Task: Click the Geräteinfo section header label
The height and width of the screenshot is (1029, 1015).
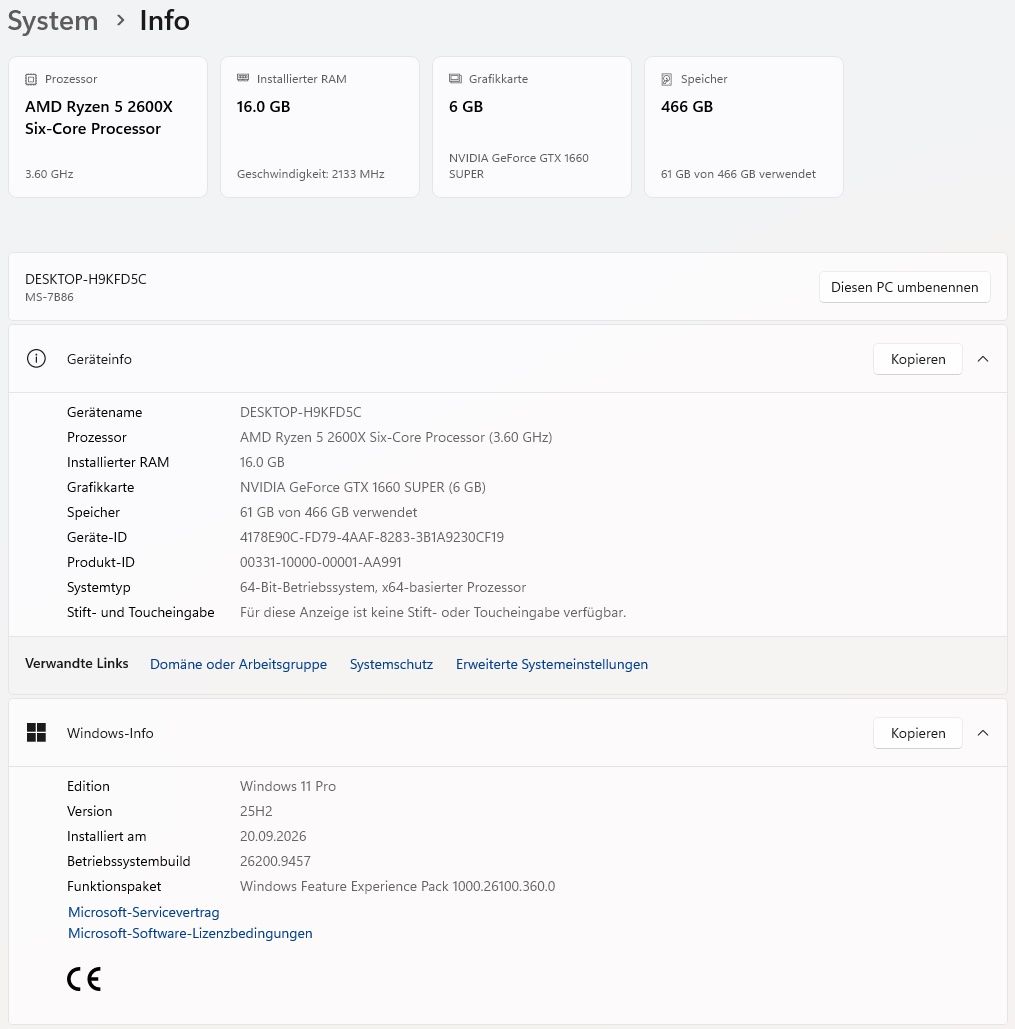Action: point(99,359)
